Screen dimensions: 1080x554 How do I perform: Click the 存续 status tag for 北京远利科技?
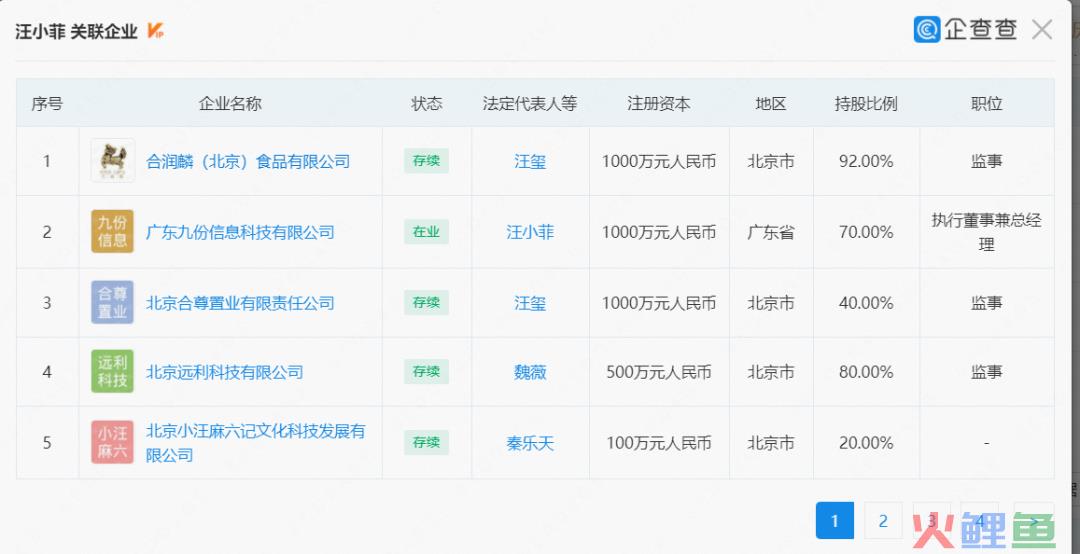(x=426, y=371)
